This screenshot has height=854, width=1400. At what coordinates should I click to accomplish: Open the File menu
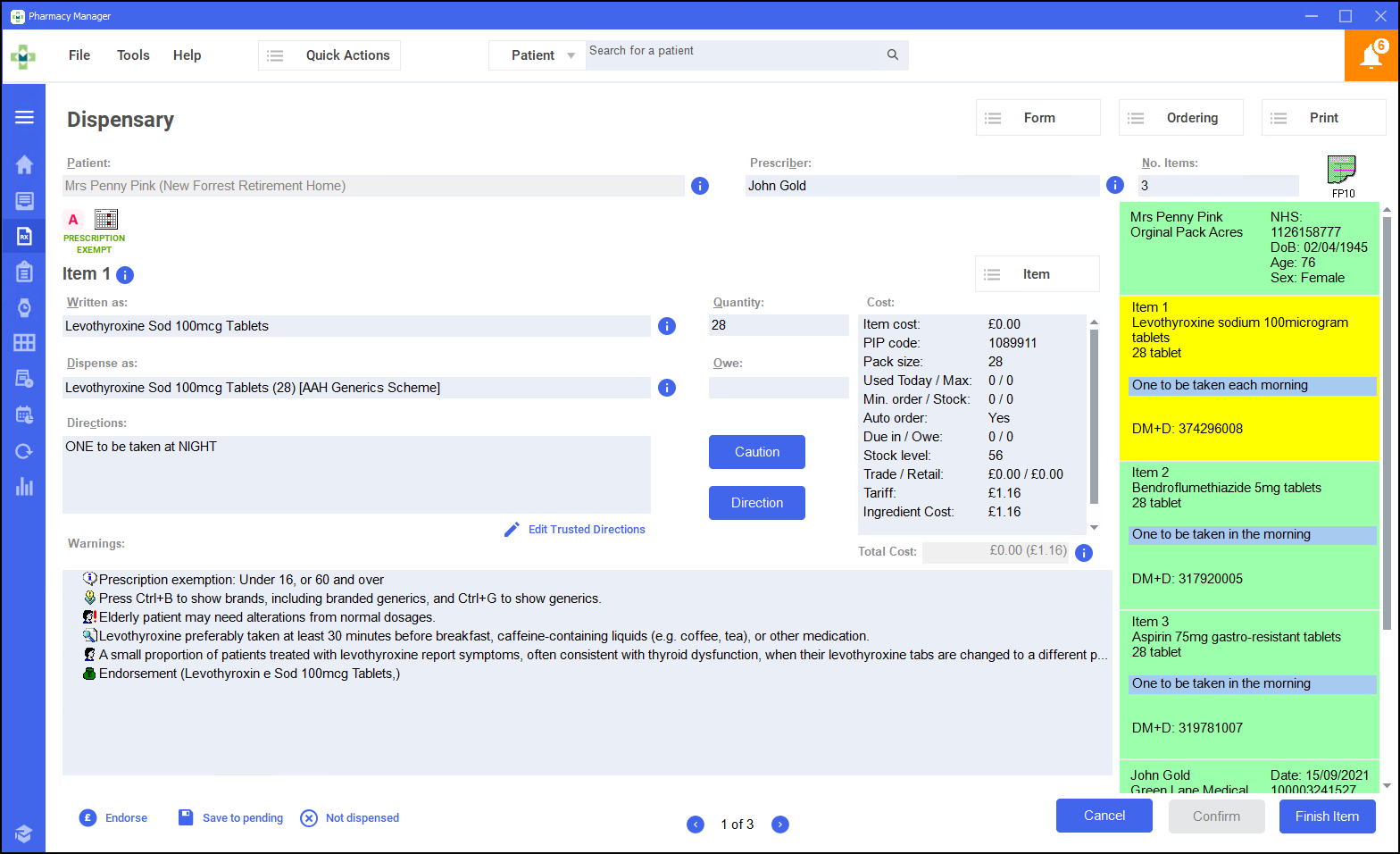tap(79, 55)
